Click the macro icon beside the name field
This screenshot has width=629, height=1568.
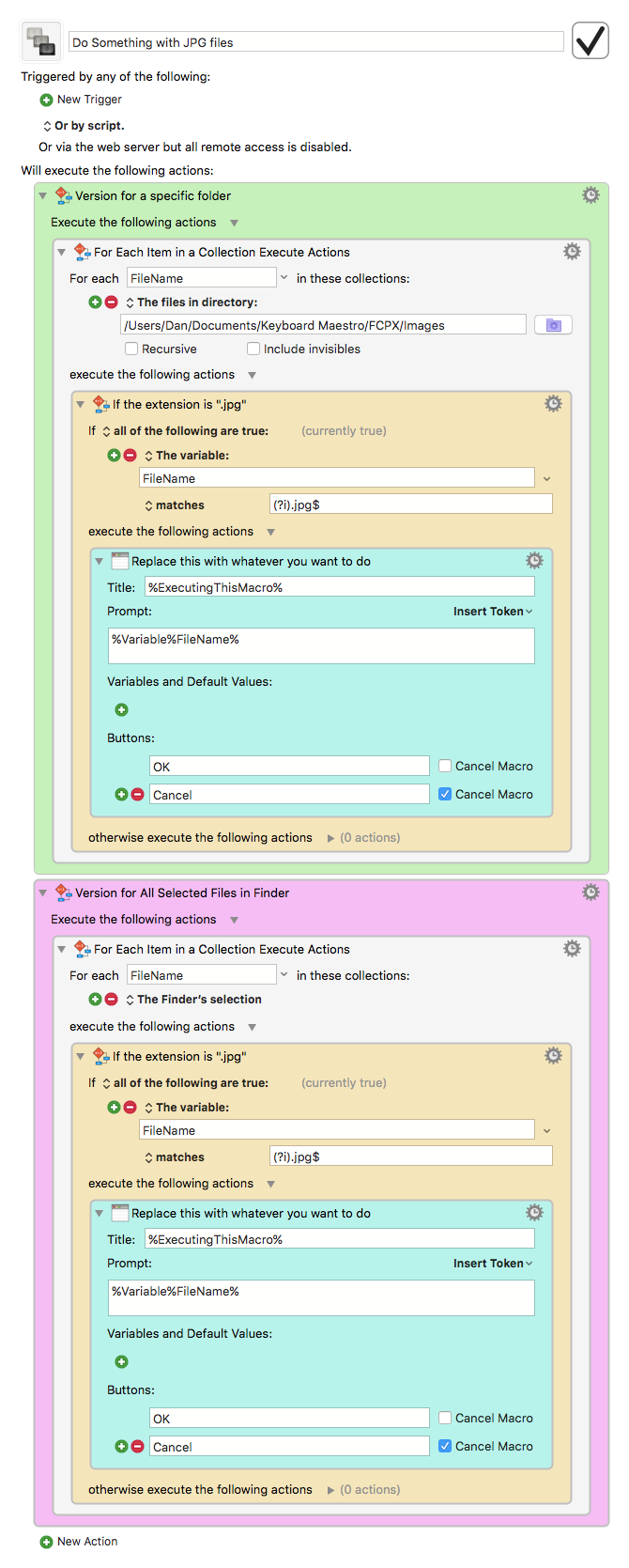point(41,41)
